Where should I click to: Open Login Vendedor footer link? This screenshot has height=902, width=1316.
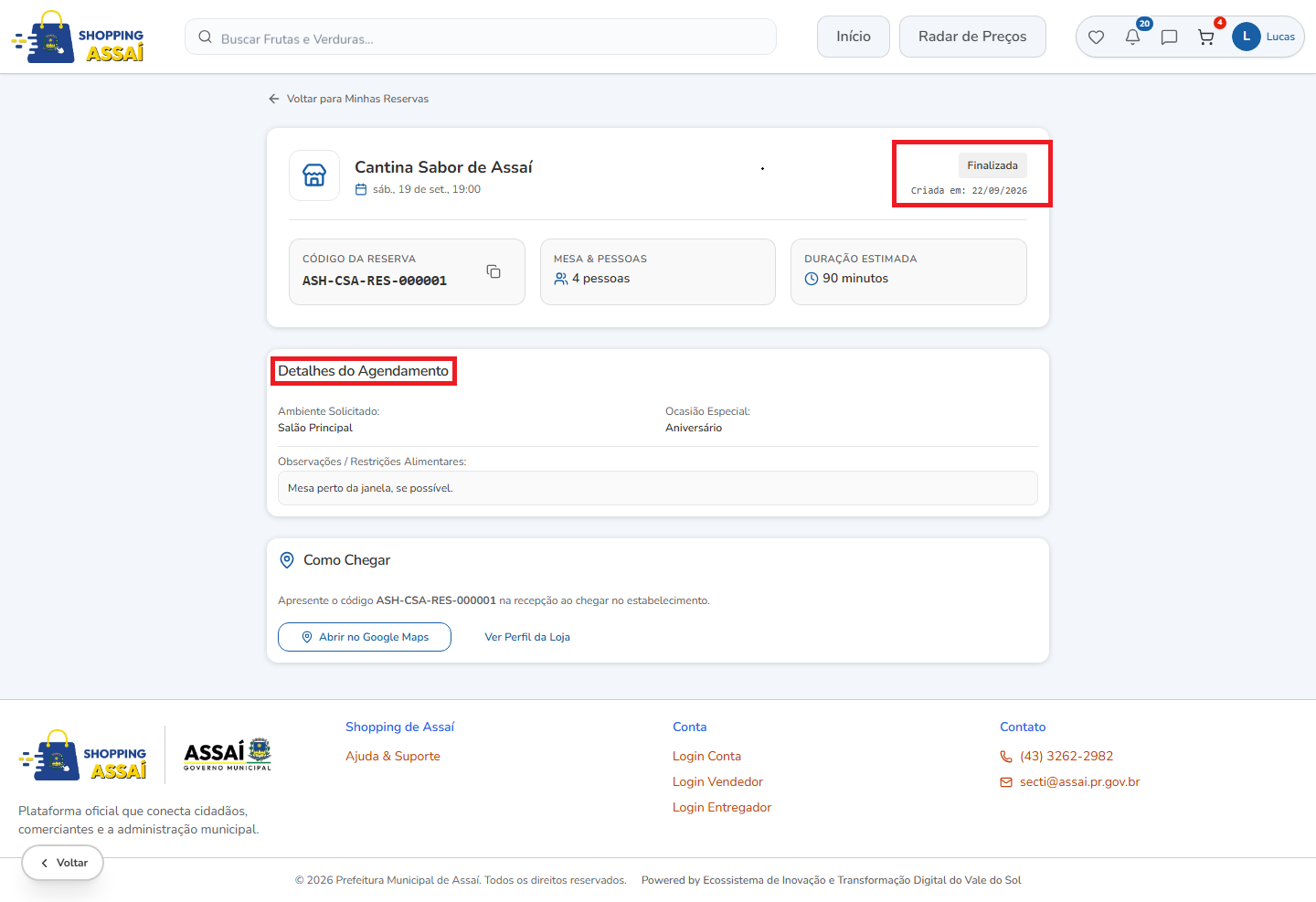click(x=717, y=781)
